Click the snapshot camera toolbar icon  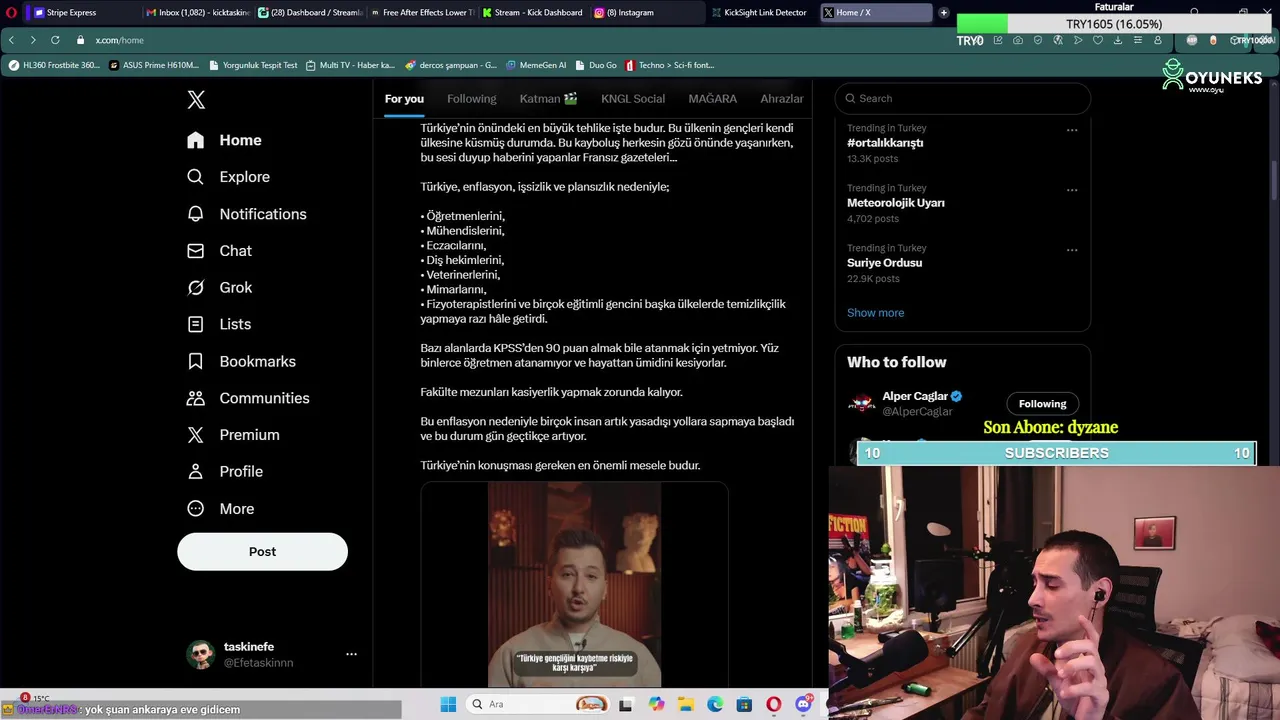1018,40
